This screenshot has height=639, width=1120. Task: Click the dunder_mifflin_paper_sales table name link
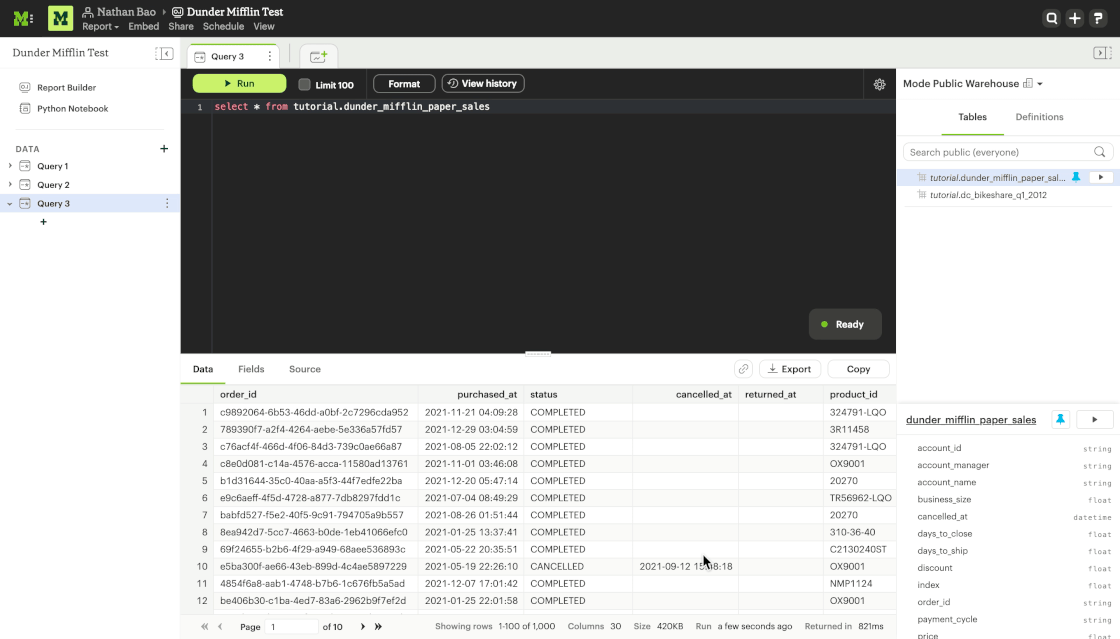click(971, 420)
